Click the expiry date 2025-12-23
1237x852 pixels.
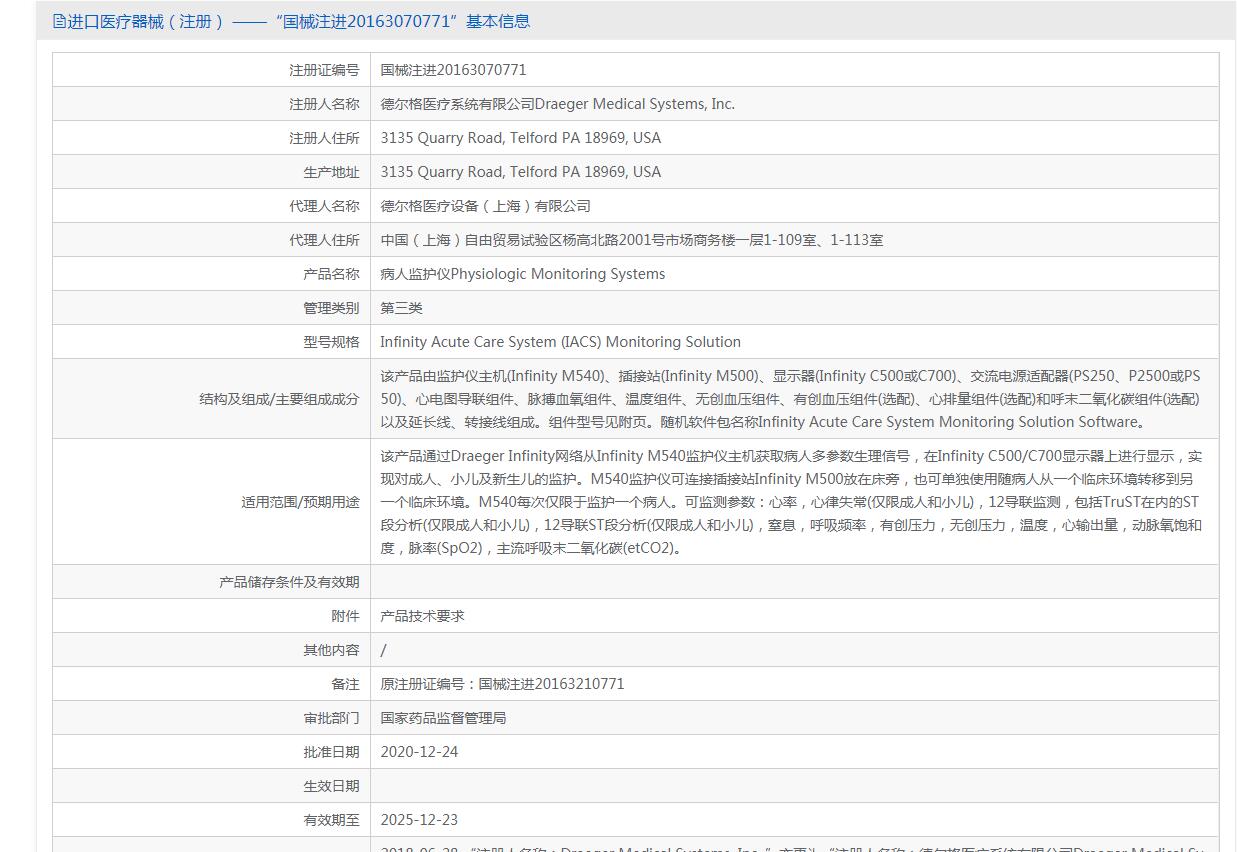point(419,820)
